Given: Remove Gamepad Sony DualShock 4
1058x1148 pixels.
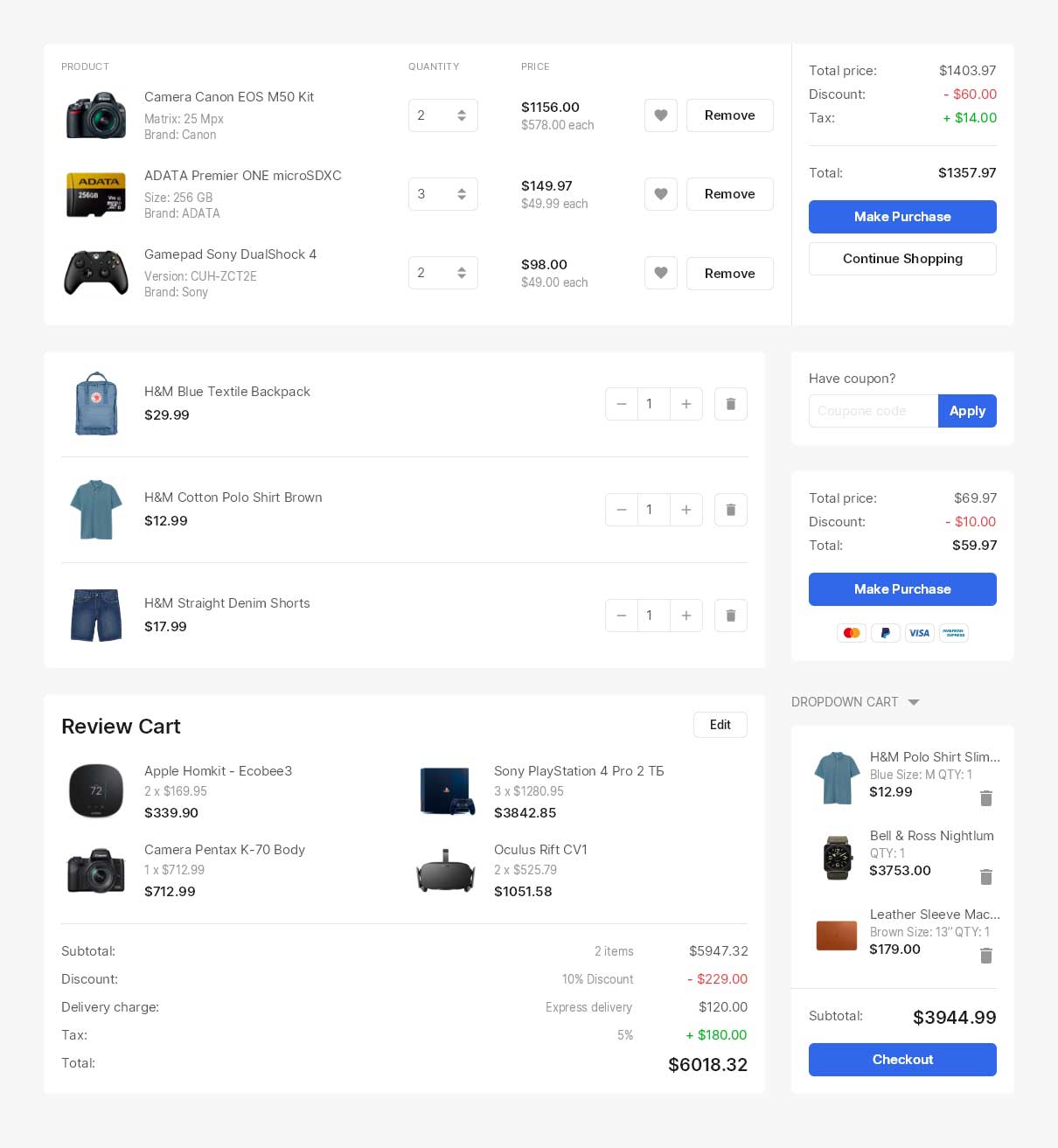Looking at the screenshot, I should (x=730, y=274).
